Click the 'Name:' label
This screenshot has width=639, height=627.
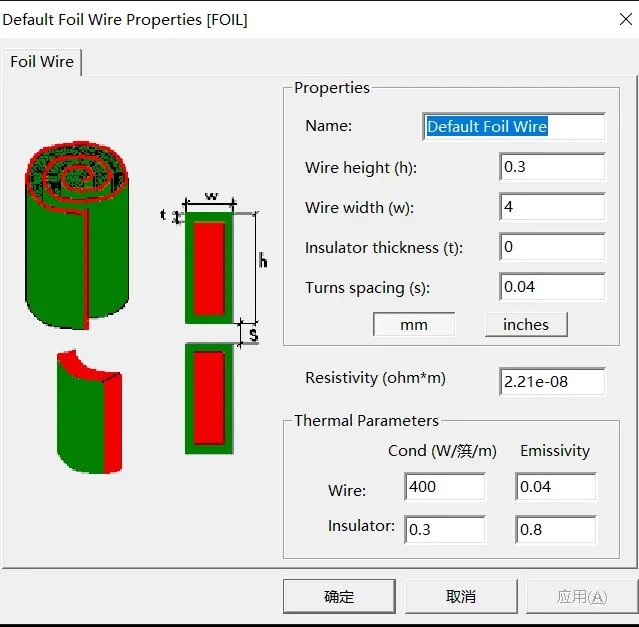(x=328, y=125)
